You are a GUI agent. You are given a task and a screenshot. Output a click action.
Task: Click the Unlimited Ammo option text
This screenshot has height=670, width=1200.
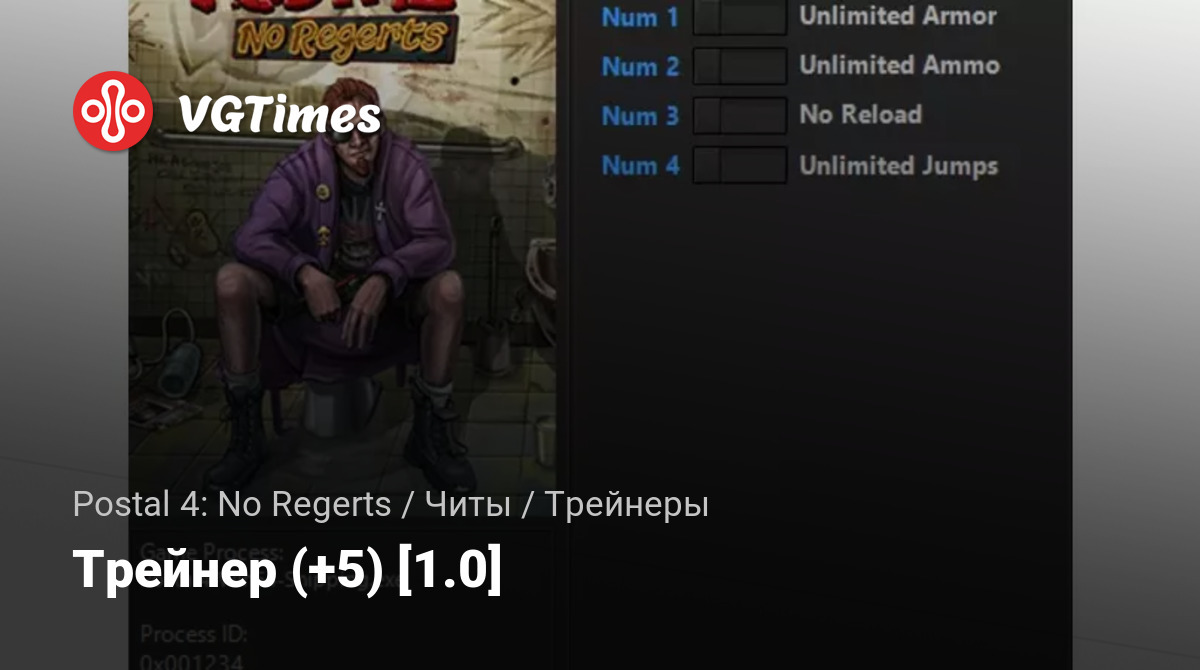(899, 66)
